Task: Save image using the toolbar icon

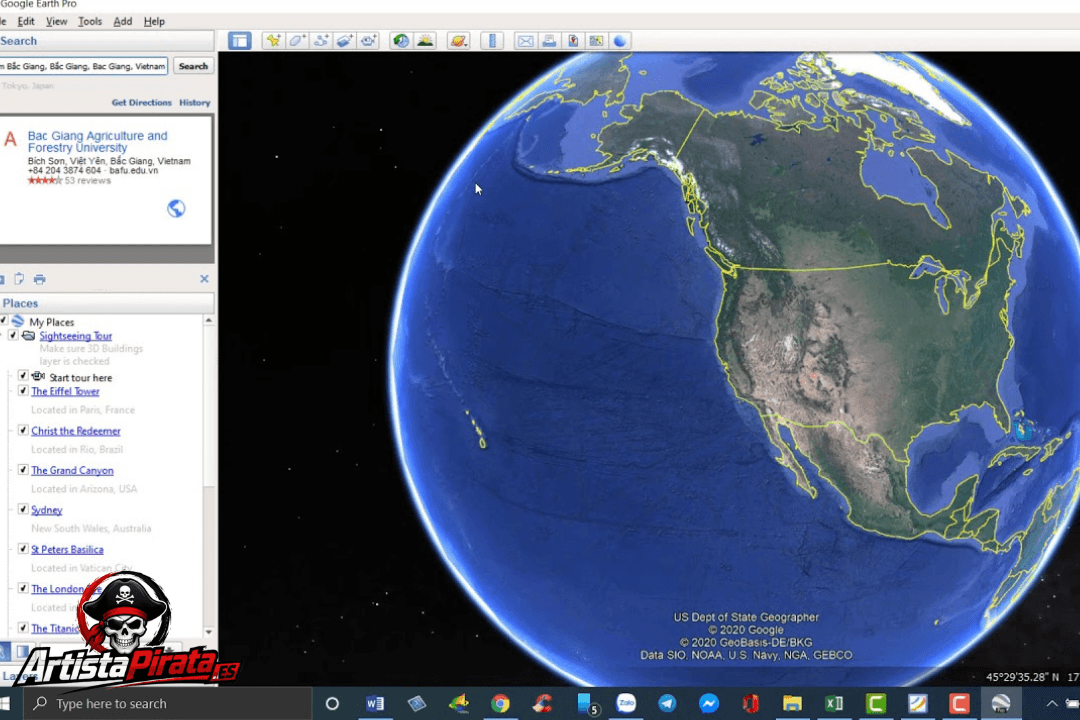Action: pos(573,41)
